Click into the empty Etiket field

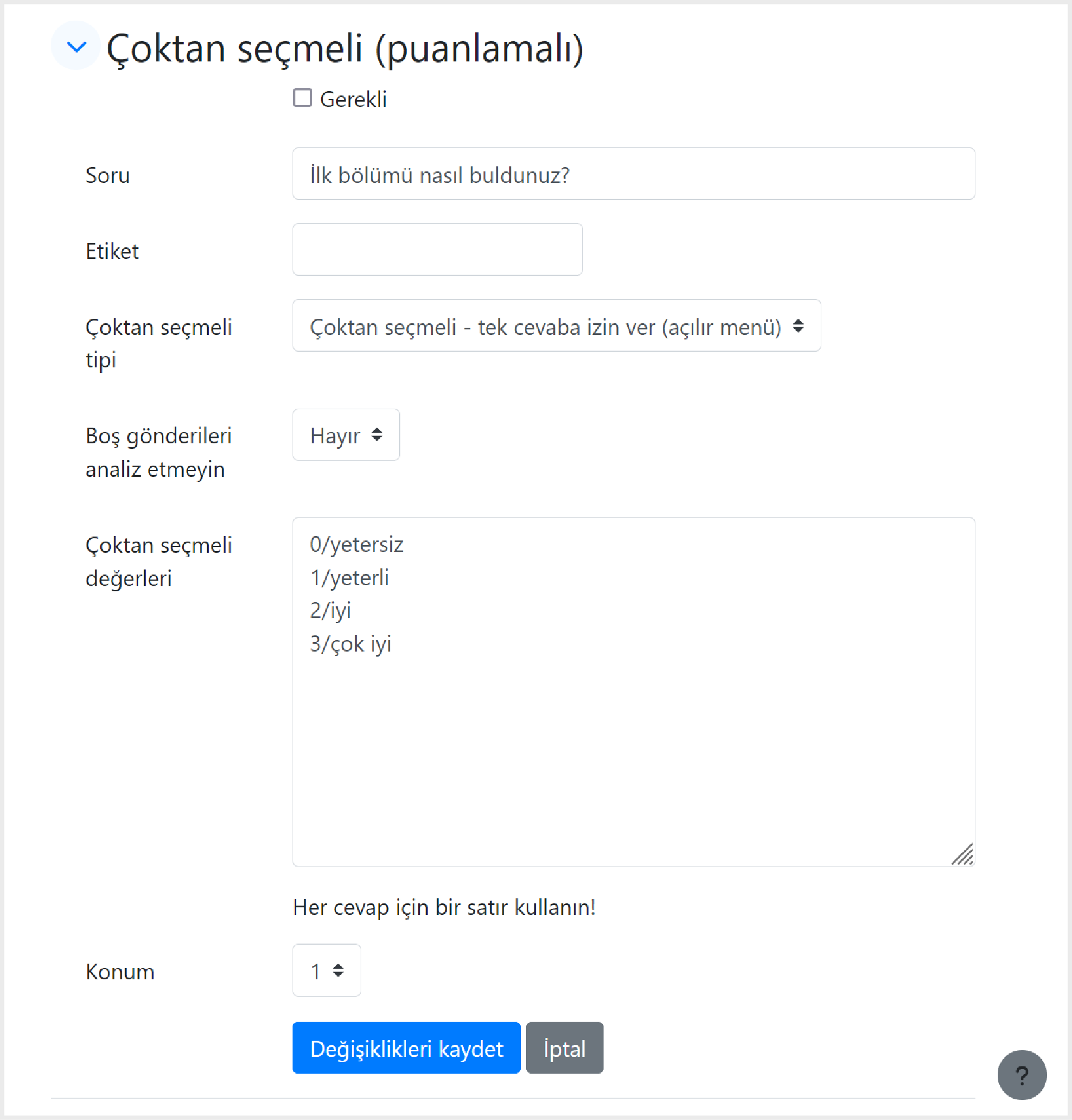pyautogui.click(x=437, y=250)
